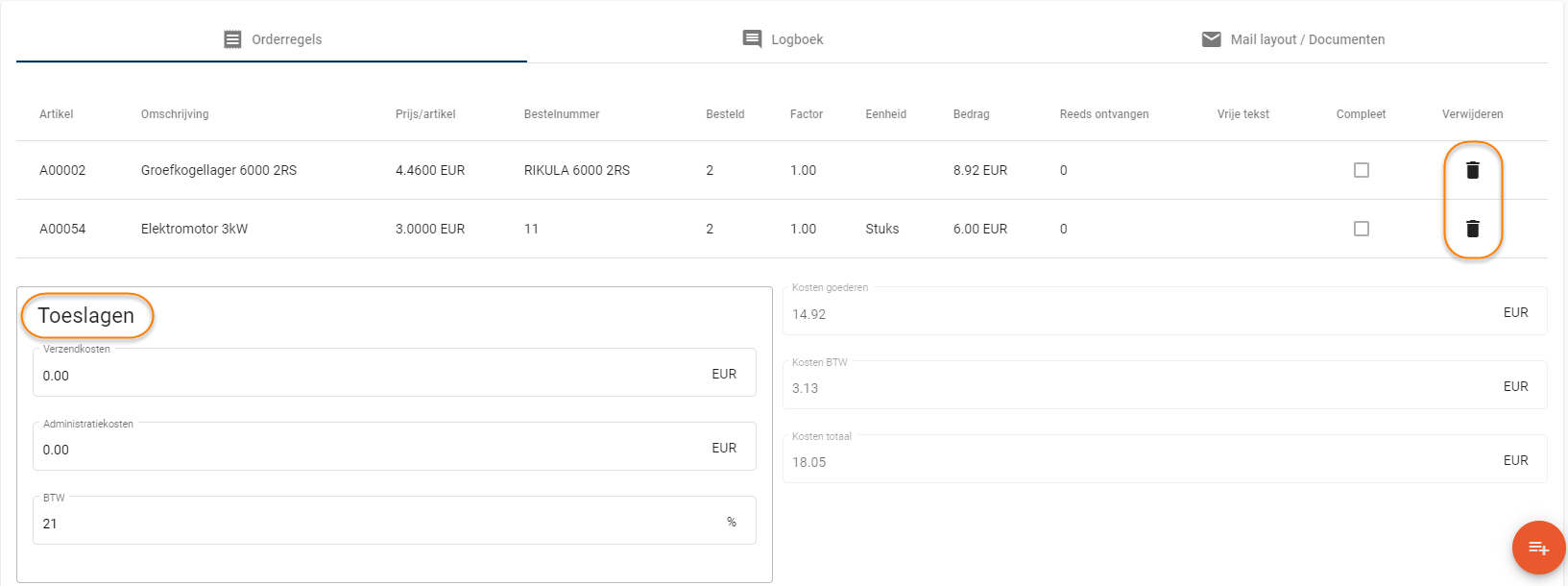Screen dimensions: 1568x586
Task: Click article code A00054 in the table
Action: point(62,229)
